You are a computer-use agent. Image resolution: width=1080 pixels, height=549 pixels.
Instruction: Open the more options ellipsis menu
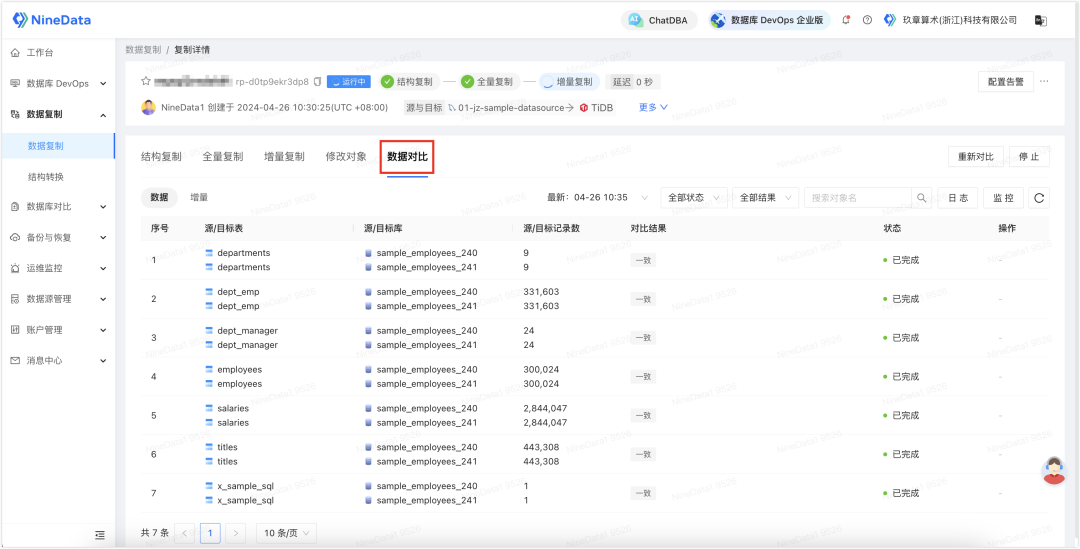[1044, 81]
